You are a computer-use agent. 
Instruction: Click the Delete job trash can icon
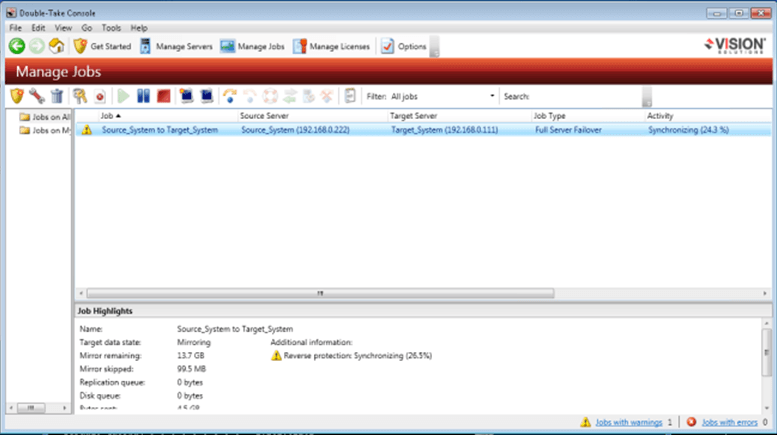56,96
